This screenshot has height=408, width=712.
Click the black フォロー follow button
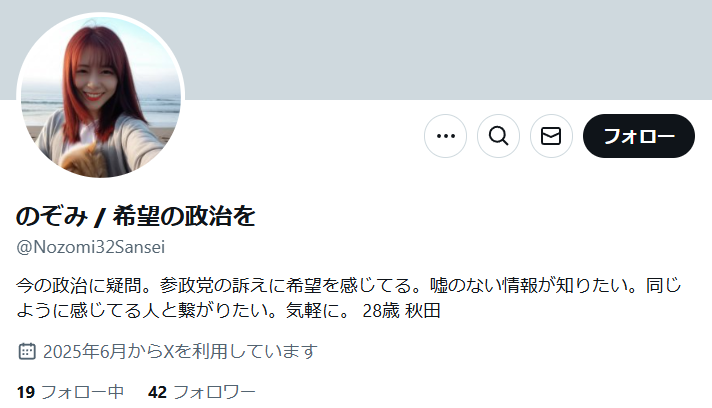click(x=638, y=136)
